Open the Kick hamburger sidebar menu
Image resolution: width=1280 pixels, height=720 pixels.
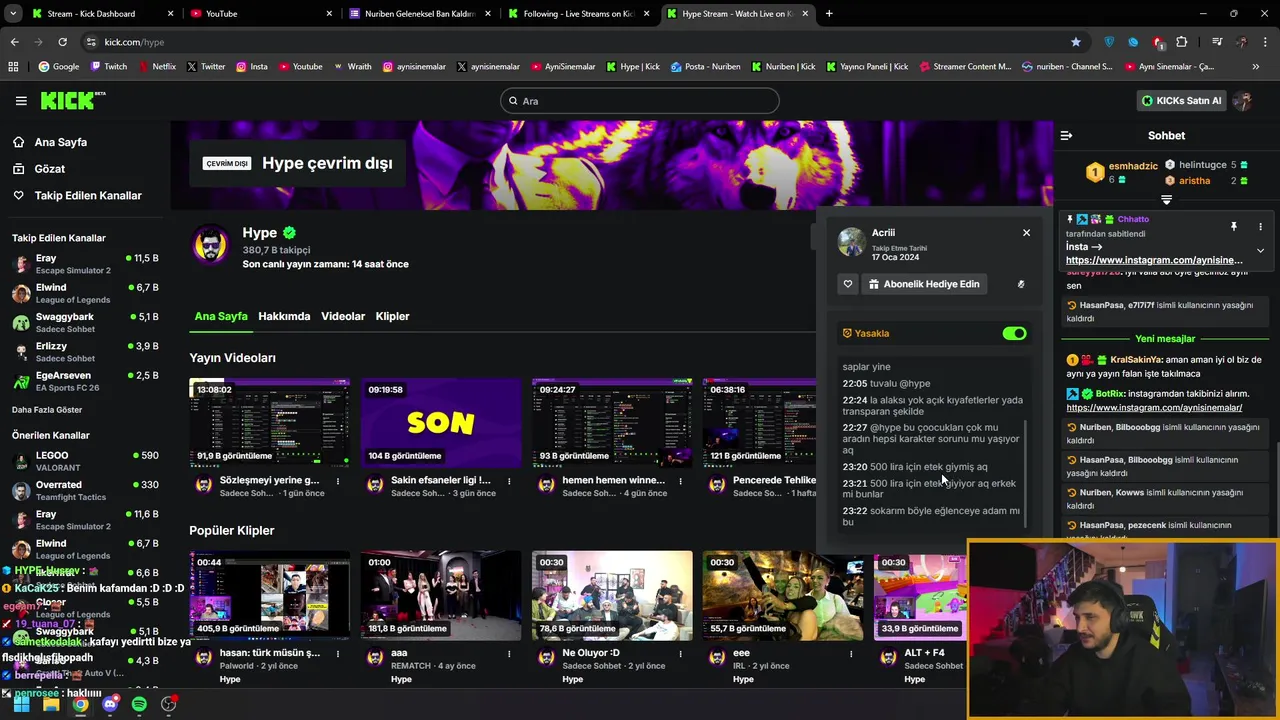coord(21,100)
